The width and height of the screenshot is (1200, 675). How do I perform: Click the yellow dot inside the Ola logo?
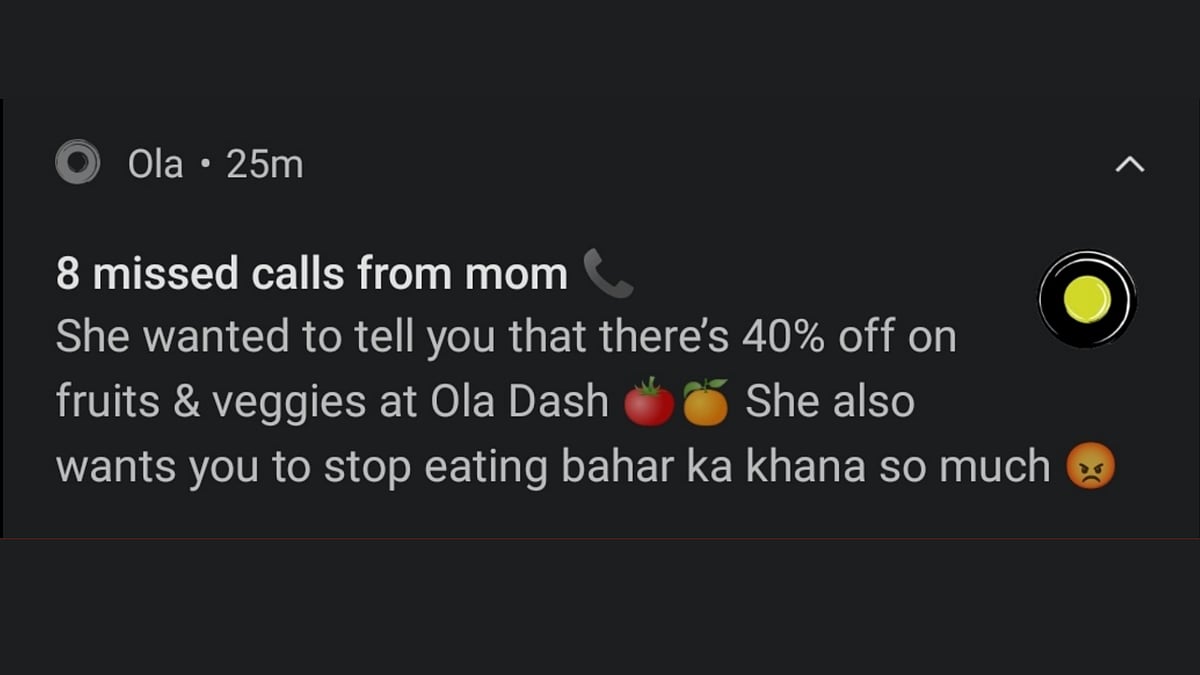coord(1086,297)
